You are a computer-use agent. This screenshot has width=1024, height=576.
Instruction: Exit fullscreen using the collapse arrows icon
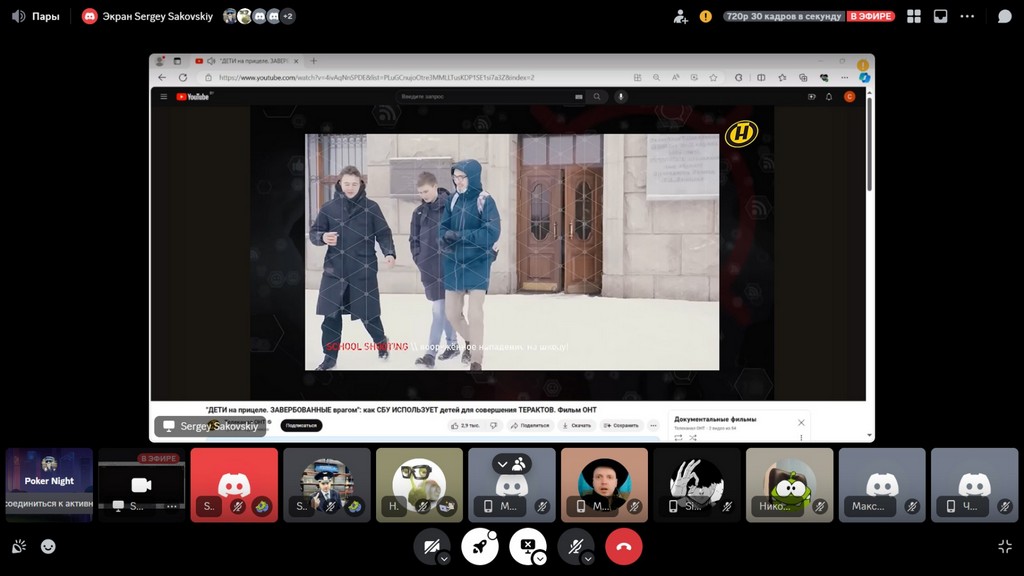(x=1004, y=546)
